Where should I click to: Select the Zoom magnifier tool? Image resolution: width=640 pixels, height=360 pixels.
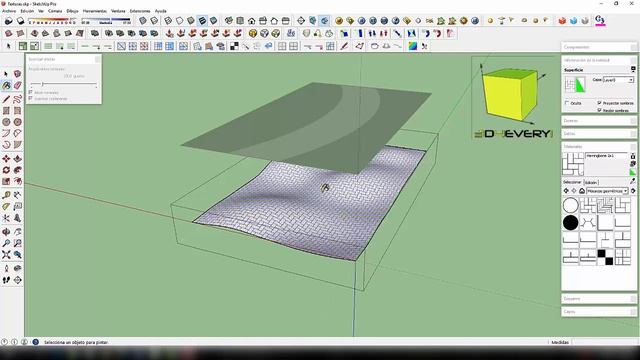6,243
